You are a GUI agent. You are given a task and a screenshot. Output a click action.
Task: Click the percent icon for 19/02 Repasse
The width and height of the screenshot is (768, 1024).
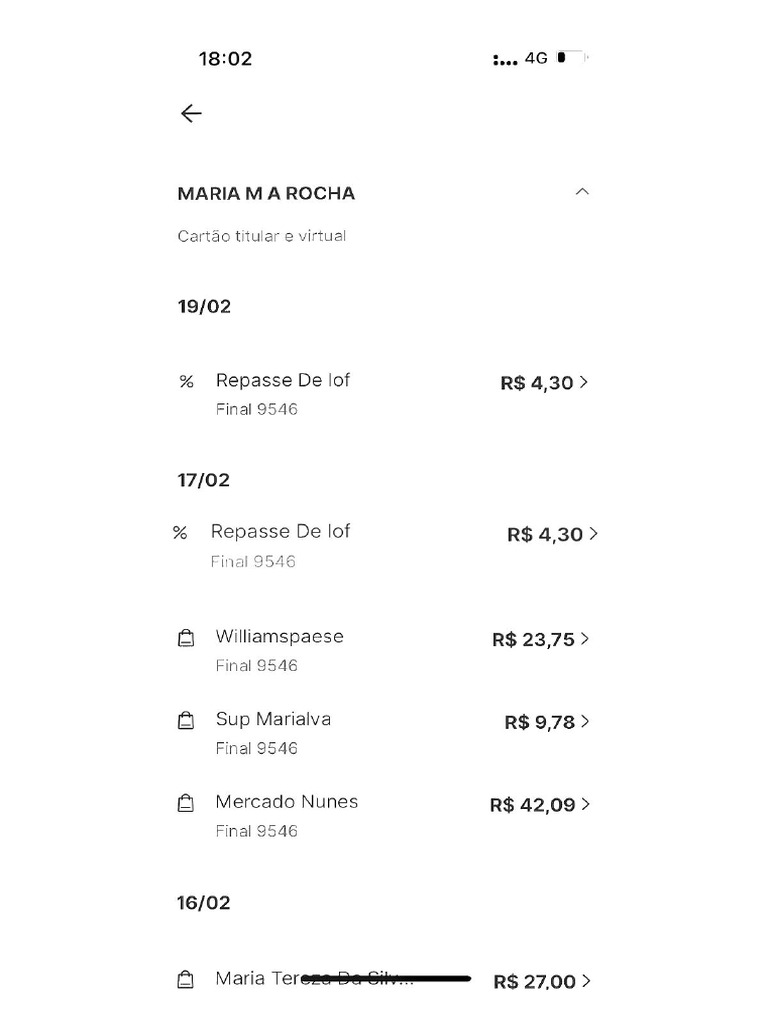[186, 382]
